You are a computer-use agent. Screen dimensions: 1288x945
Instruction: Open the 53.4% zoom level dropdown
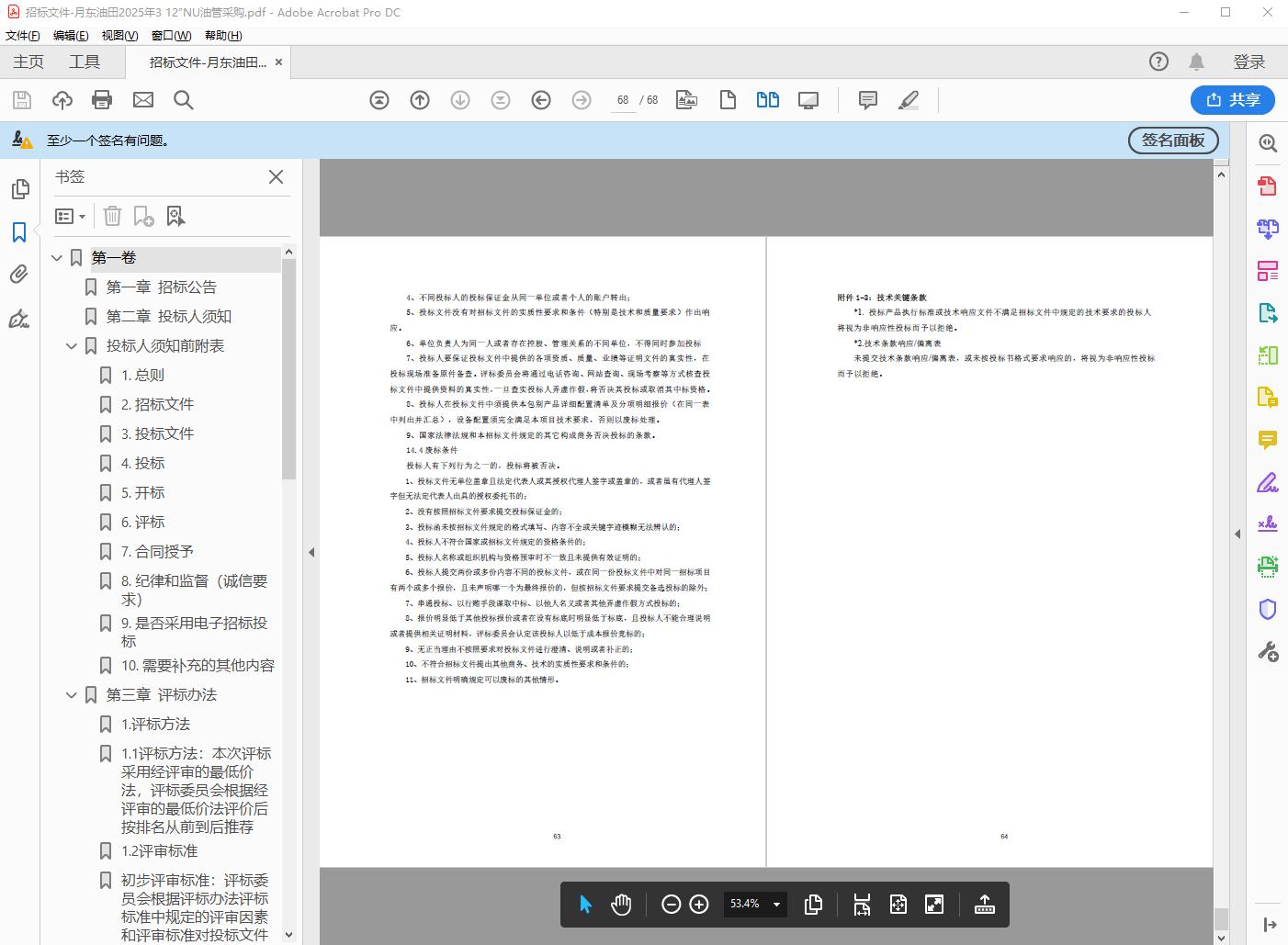tap(756, 905)
